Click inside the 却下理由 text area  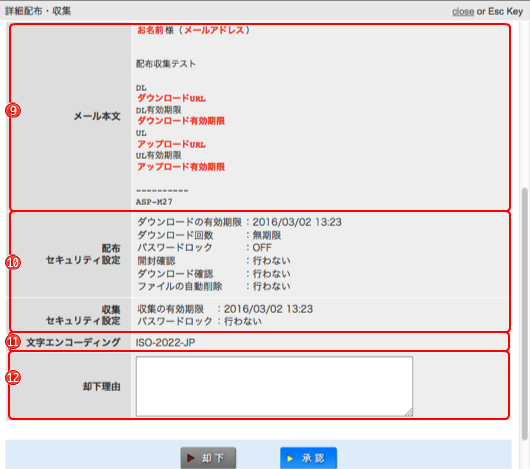click(x=274, y=386)
